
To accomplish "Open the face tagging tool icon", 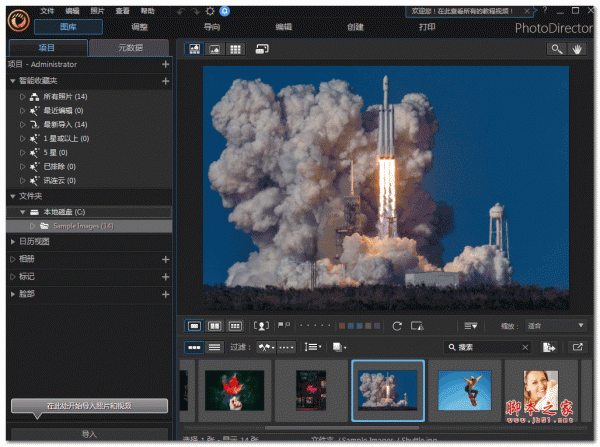I will pos(262,325).
